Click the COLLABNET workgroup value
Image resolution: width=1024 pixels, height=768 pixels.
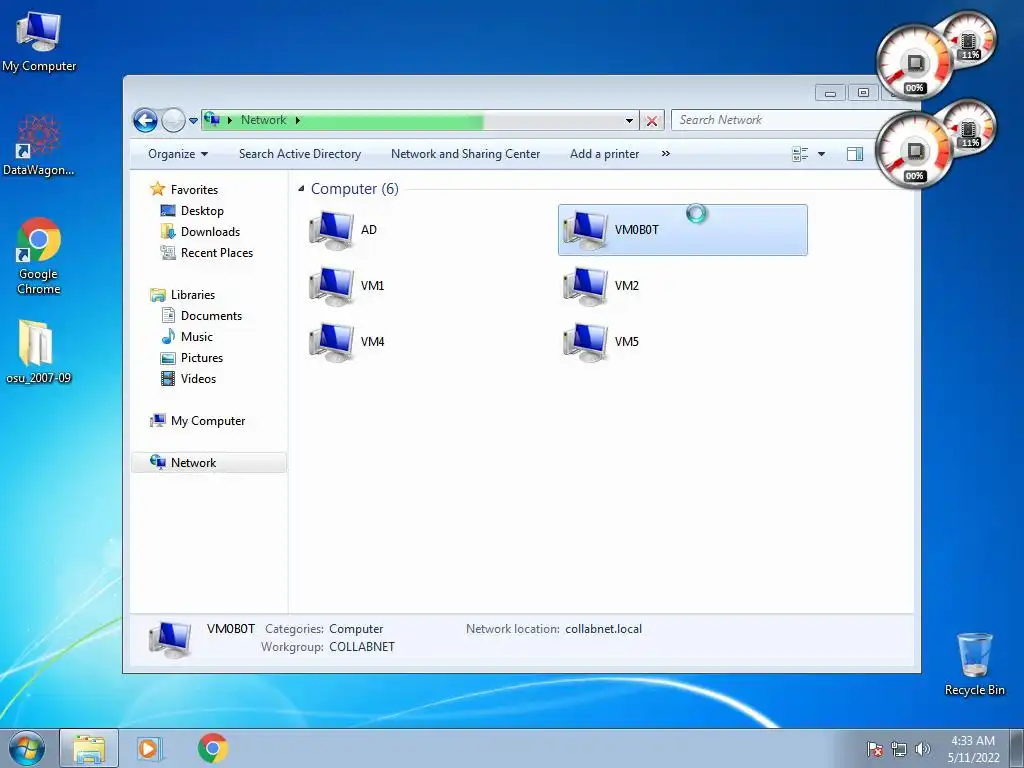(362, 647)
